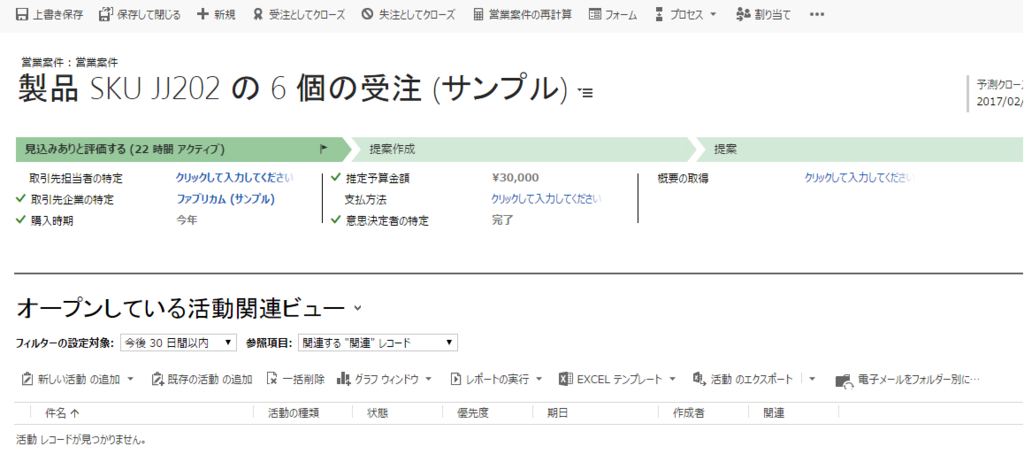Open the 関連する "関連" レコード dropdown
The width and height of the screenshot is (1024, 462).
pos(377,342)
